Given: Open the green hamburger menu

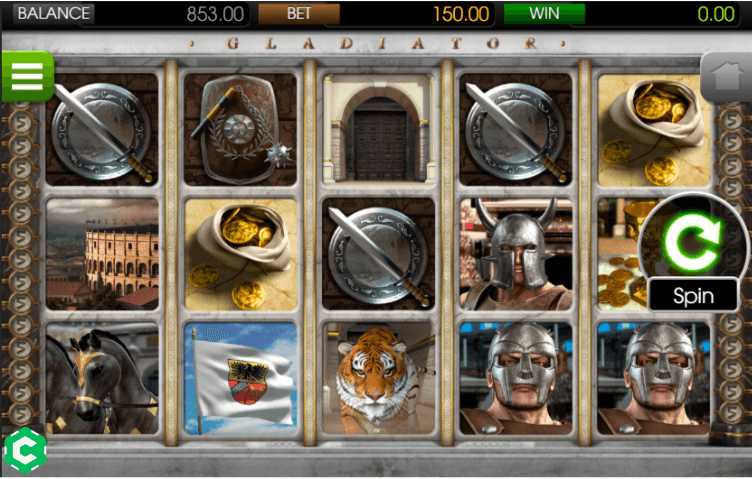Looking at the screenshot, I should click(x=27, y=76).
